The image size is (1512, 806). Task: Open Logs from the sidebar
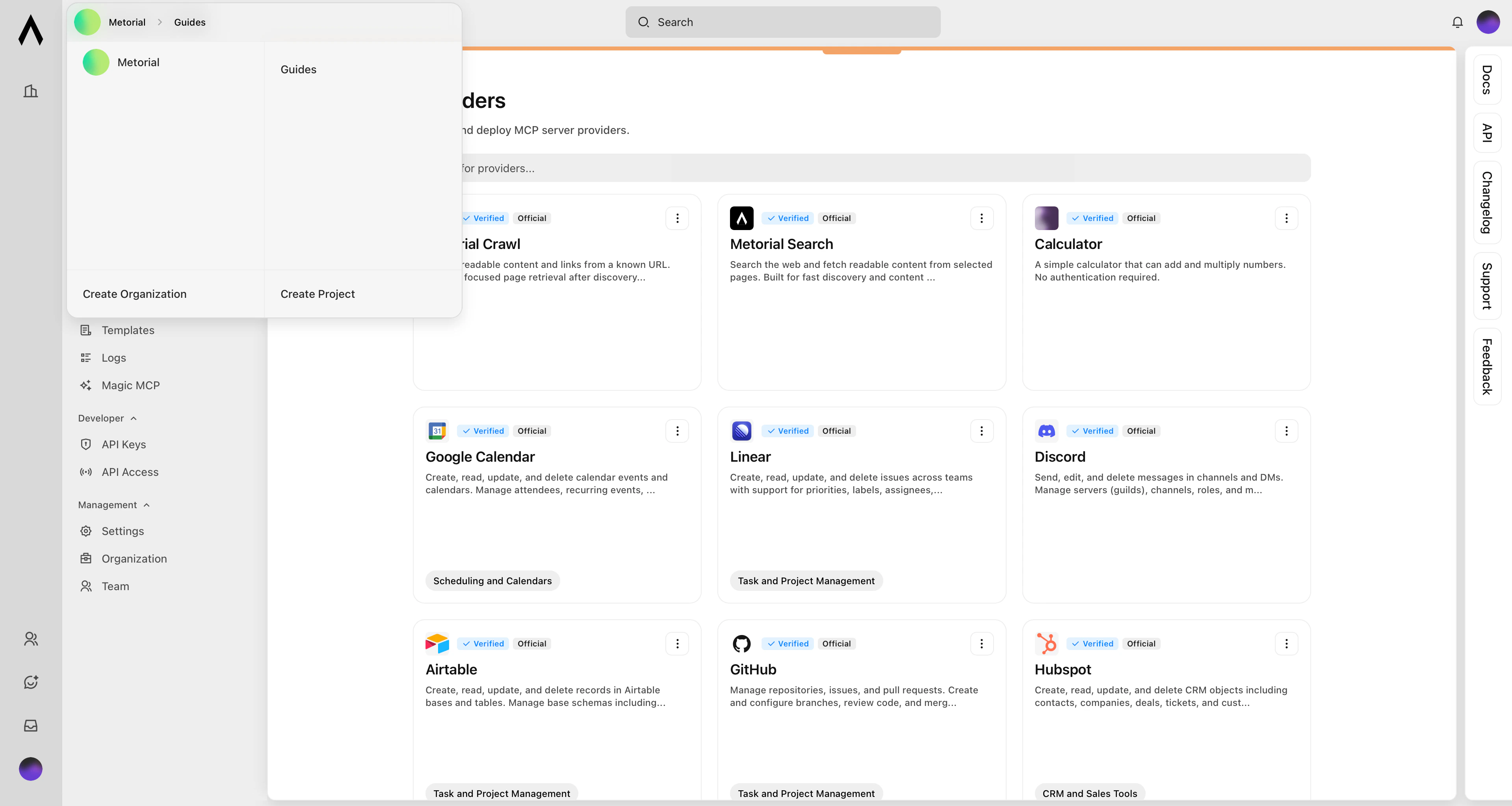[x=113, y=358]
